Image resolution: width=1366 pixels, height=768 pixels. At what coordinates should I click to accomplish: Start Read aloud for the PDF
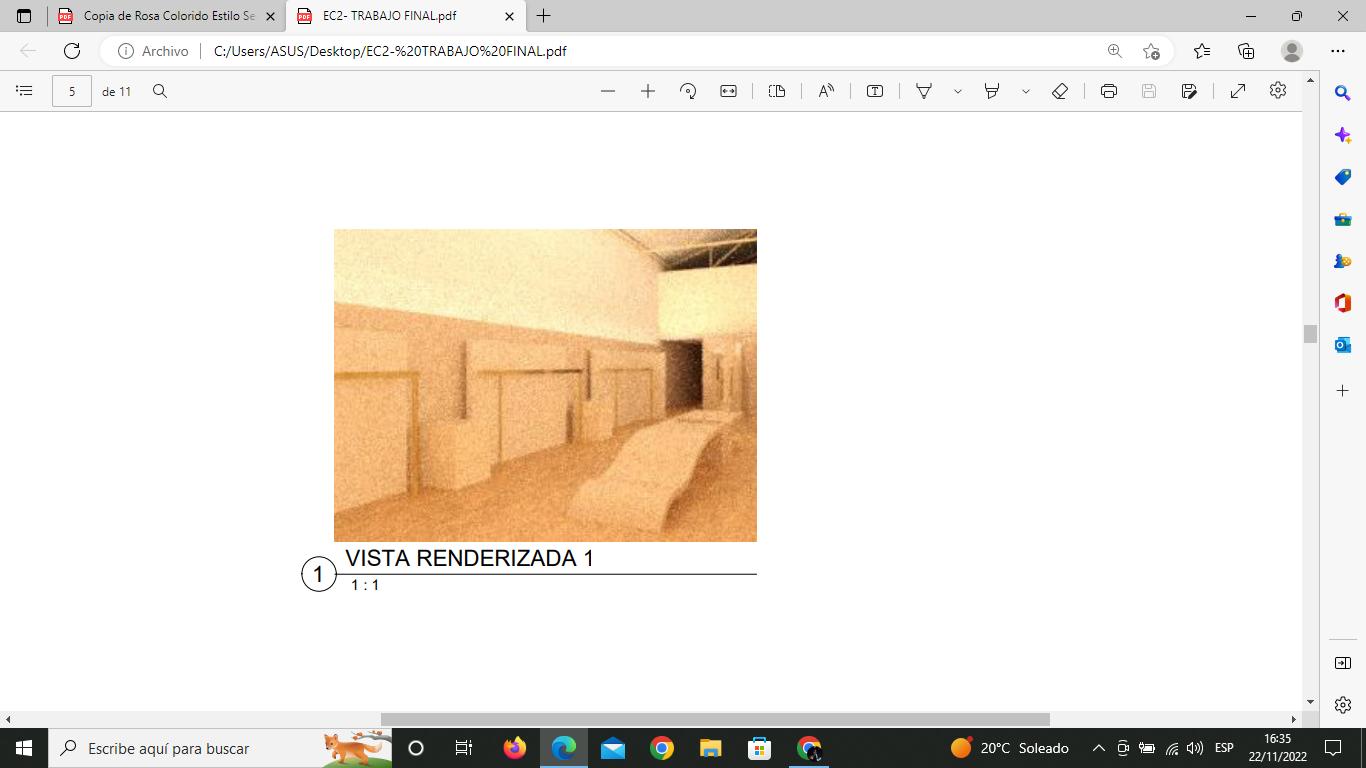826,91
